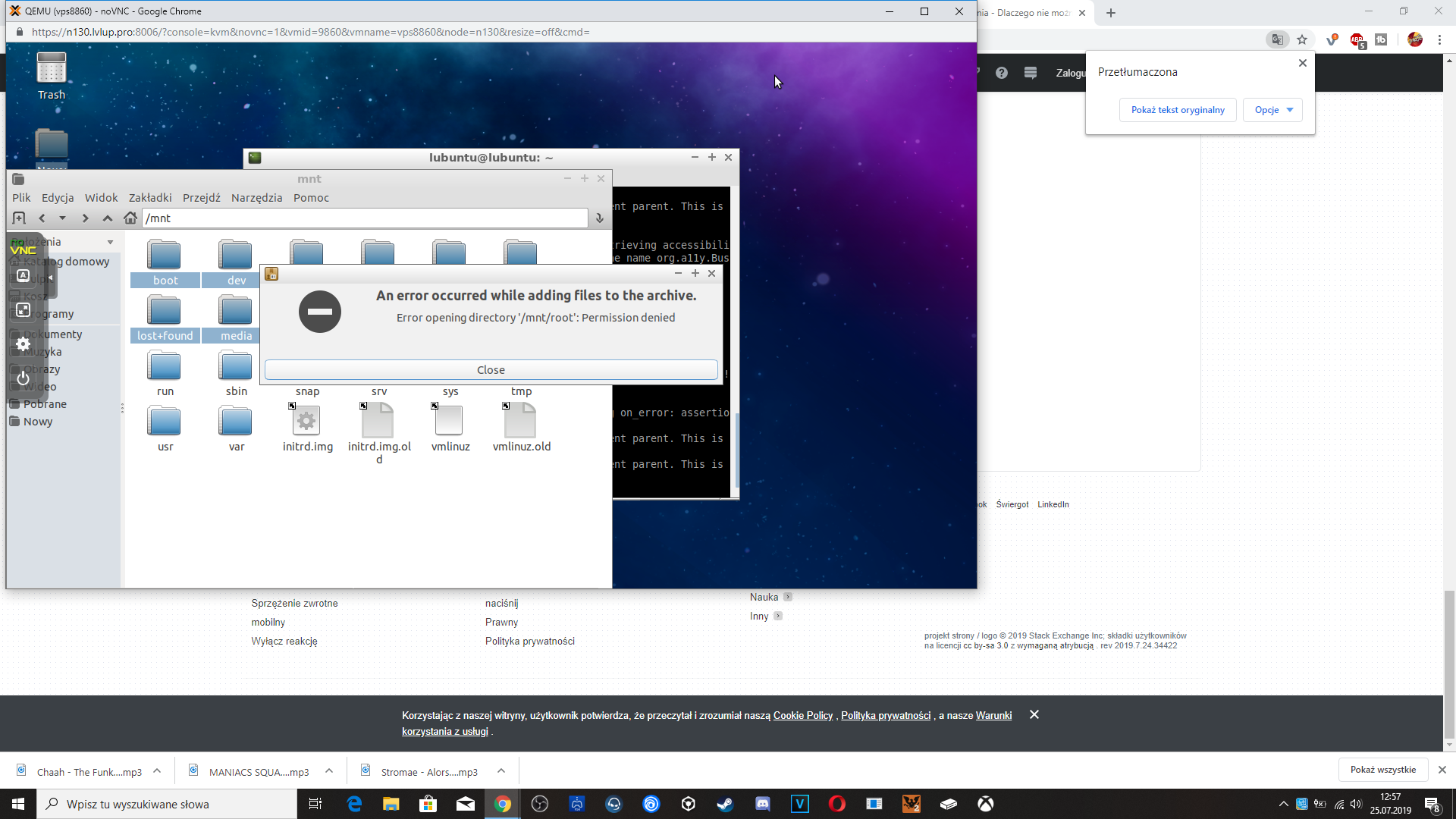Click the go arrow beside path bar
The width and height of the screenshot is (1456, 819).
click(599, 218)
